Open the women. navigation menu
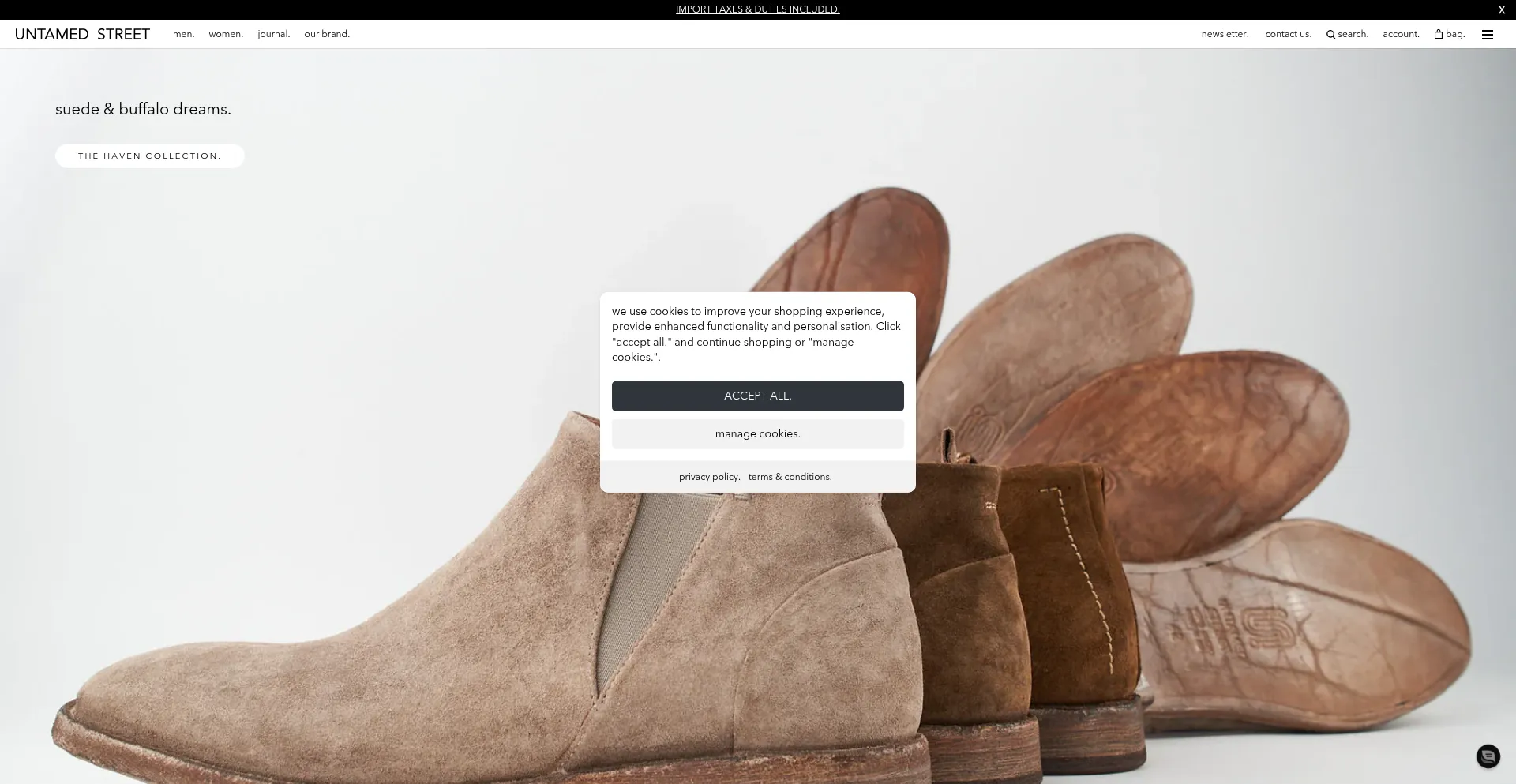This screenshot has width=1516, height=784. click(226, 34)
